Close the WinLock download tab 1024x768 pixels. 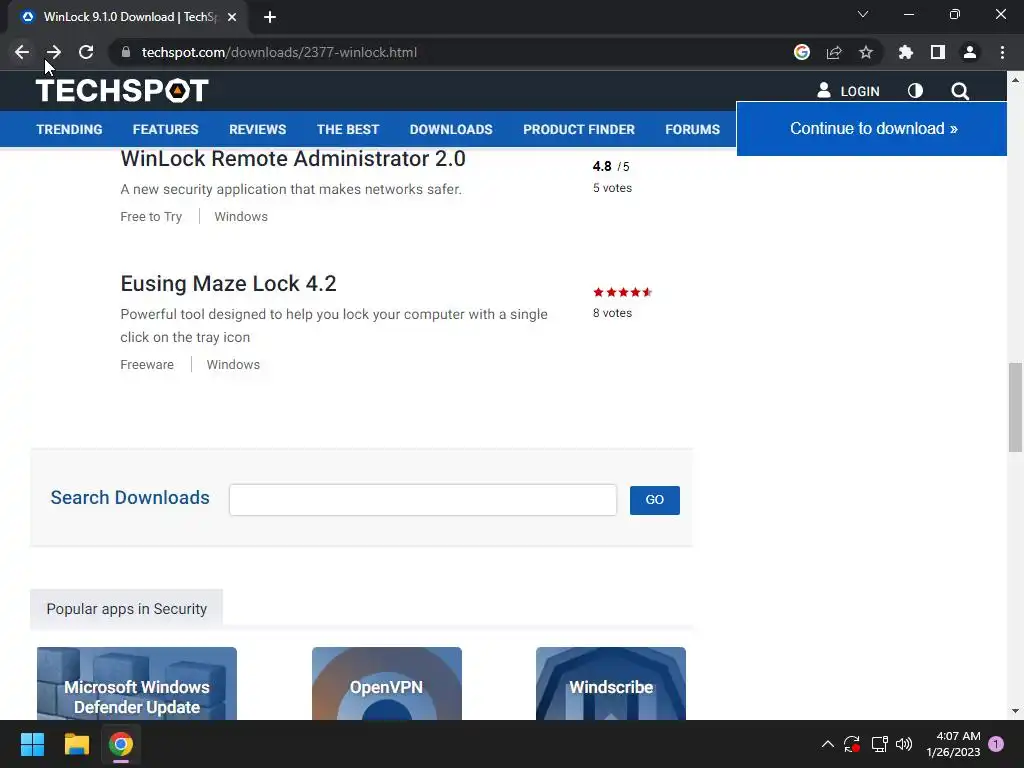(232, 17)
